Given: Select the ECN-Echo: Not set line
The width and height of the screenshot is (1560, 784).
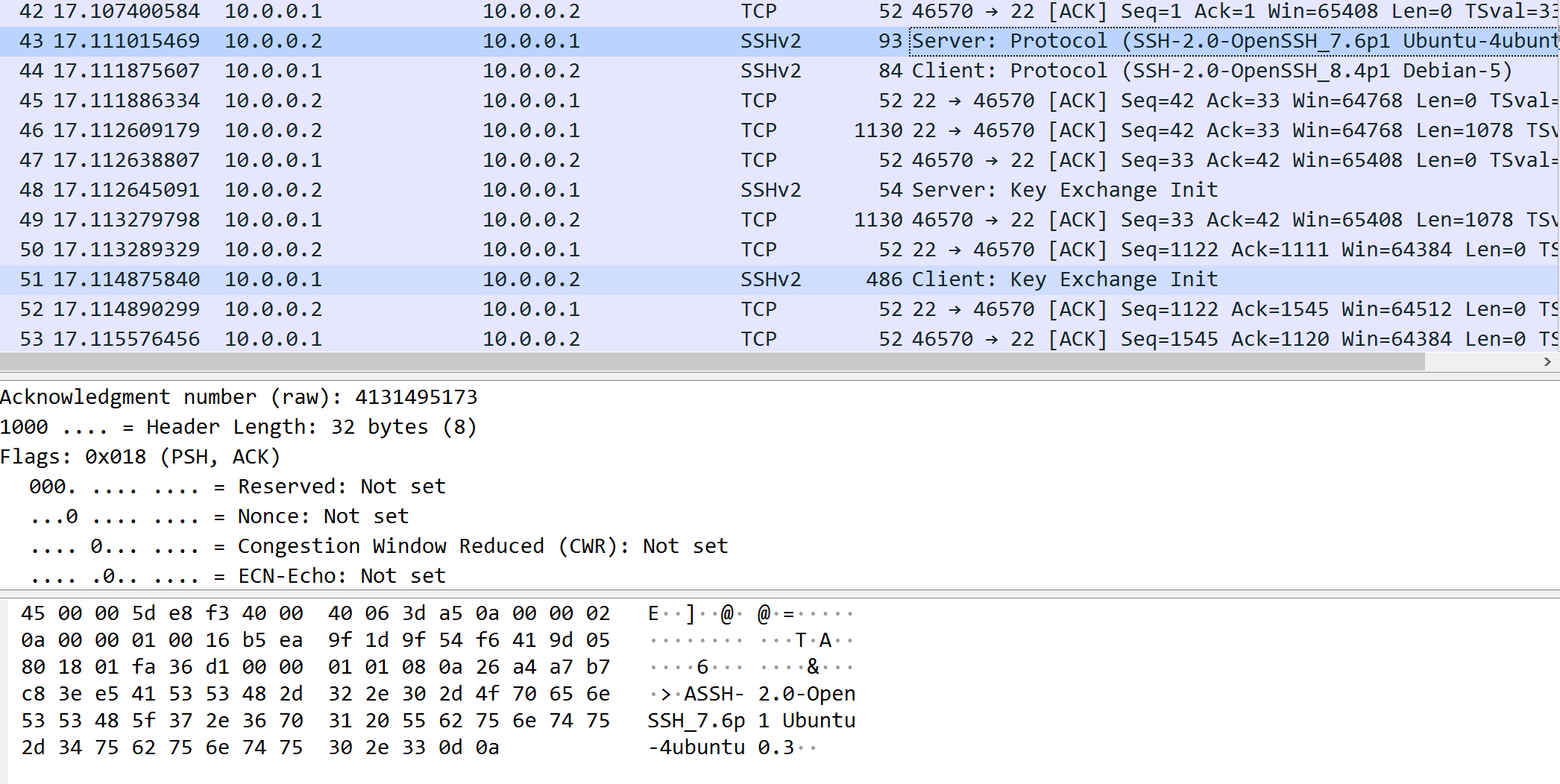Looking at the screenshot, I should click(x=237, y=576).
